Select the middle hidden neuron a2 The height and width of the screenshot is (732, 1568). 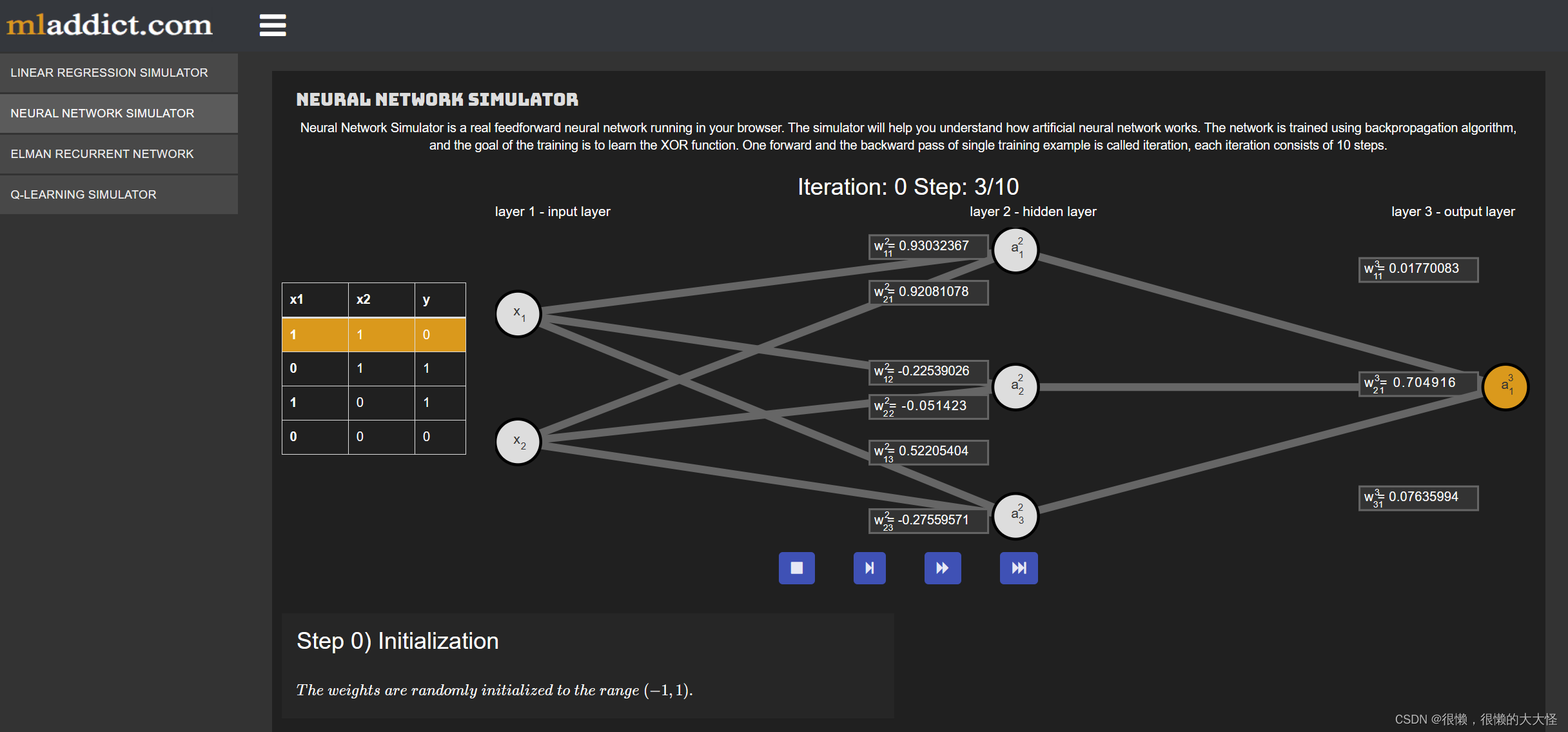(x=1015, y=386)
